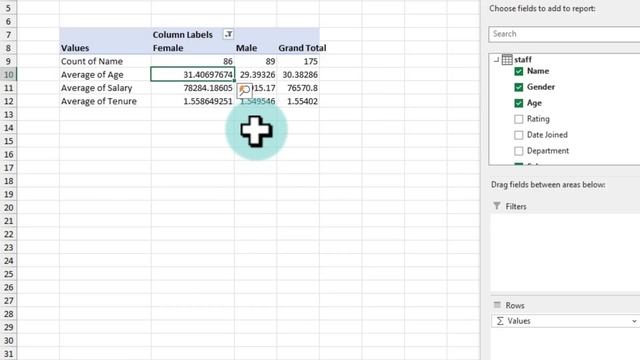Select cell with value 30.38286
The height and width of the screenshot is (360, 640).
coord(298,75)
